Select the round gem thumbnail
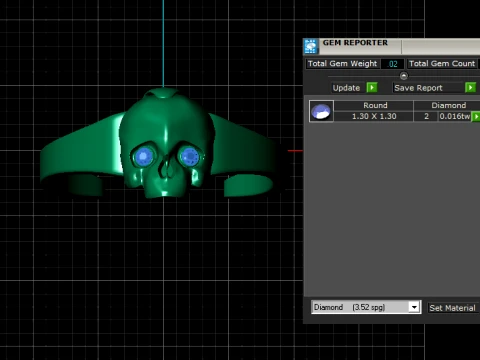Viewport: 480px width, 360px height. point(321,111)
